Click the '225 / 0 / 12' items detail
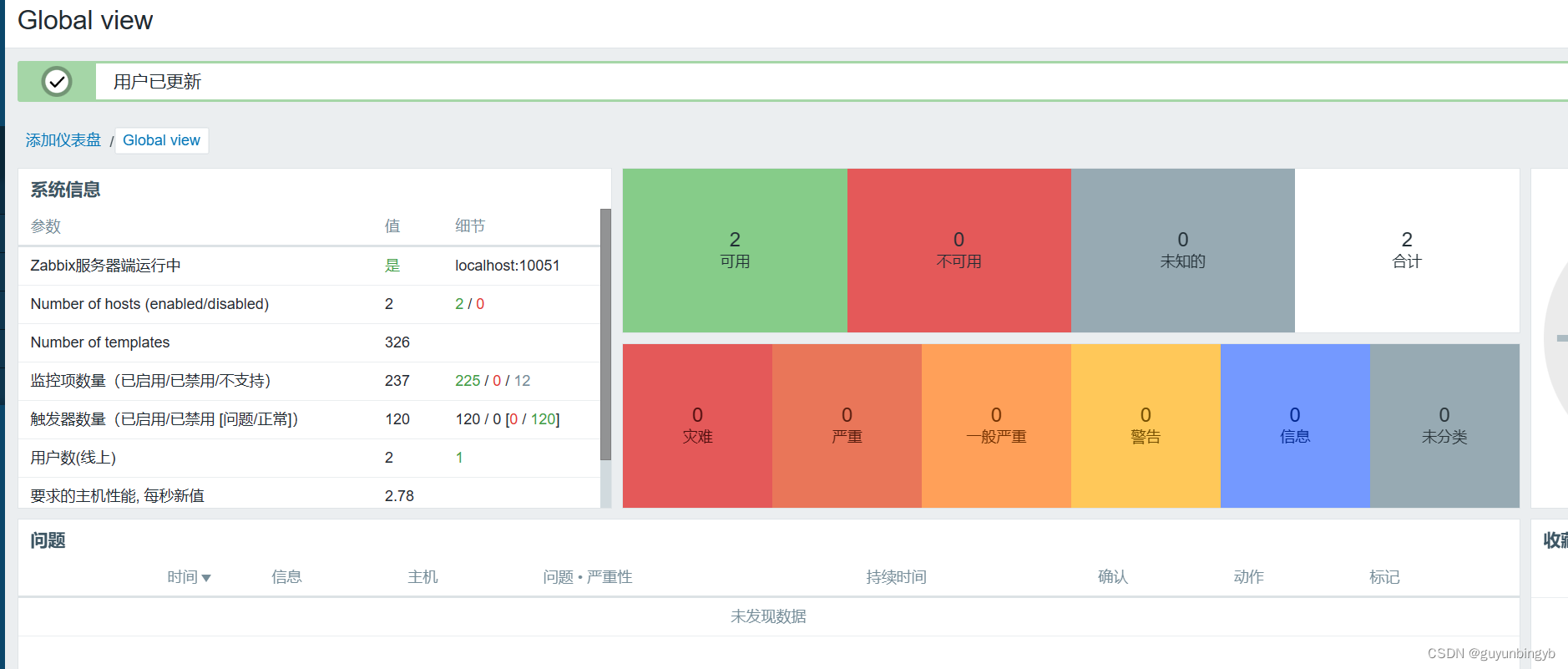Screen dimensions: 1568x669 click(x=493, y=381)
